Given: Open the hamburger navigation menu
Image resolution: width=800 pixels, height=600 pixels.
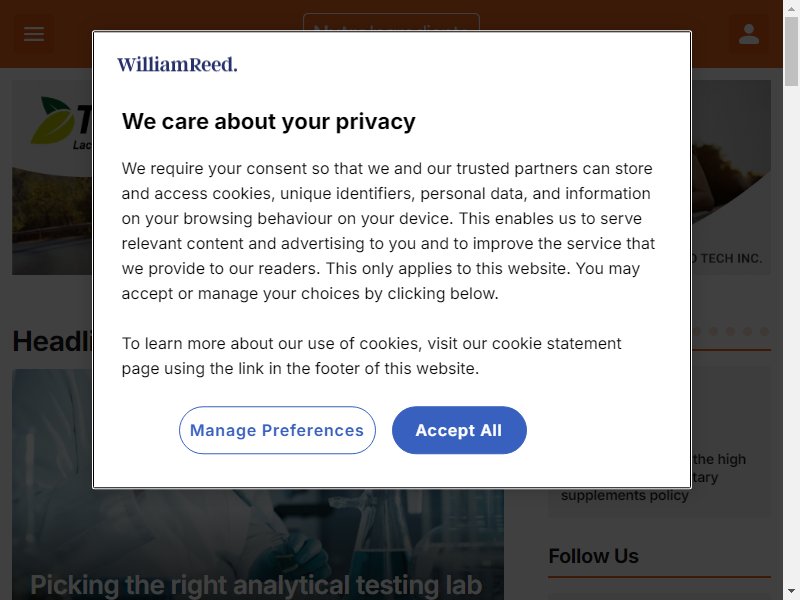Looking at the screenshot, I should (x=34, y=34).
